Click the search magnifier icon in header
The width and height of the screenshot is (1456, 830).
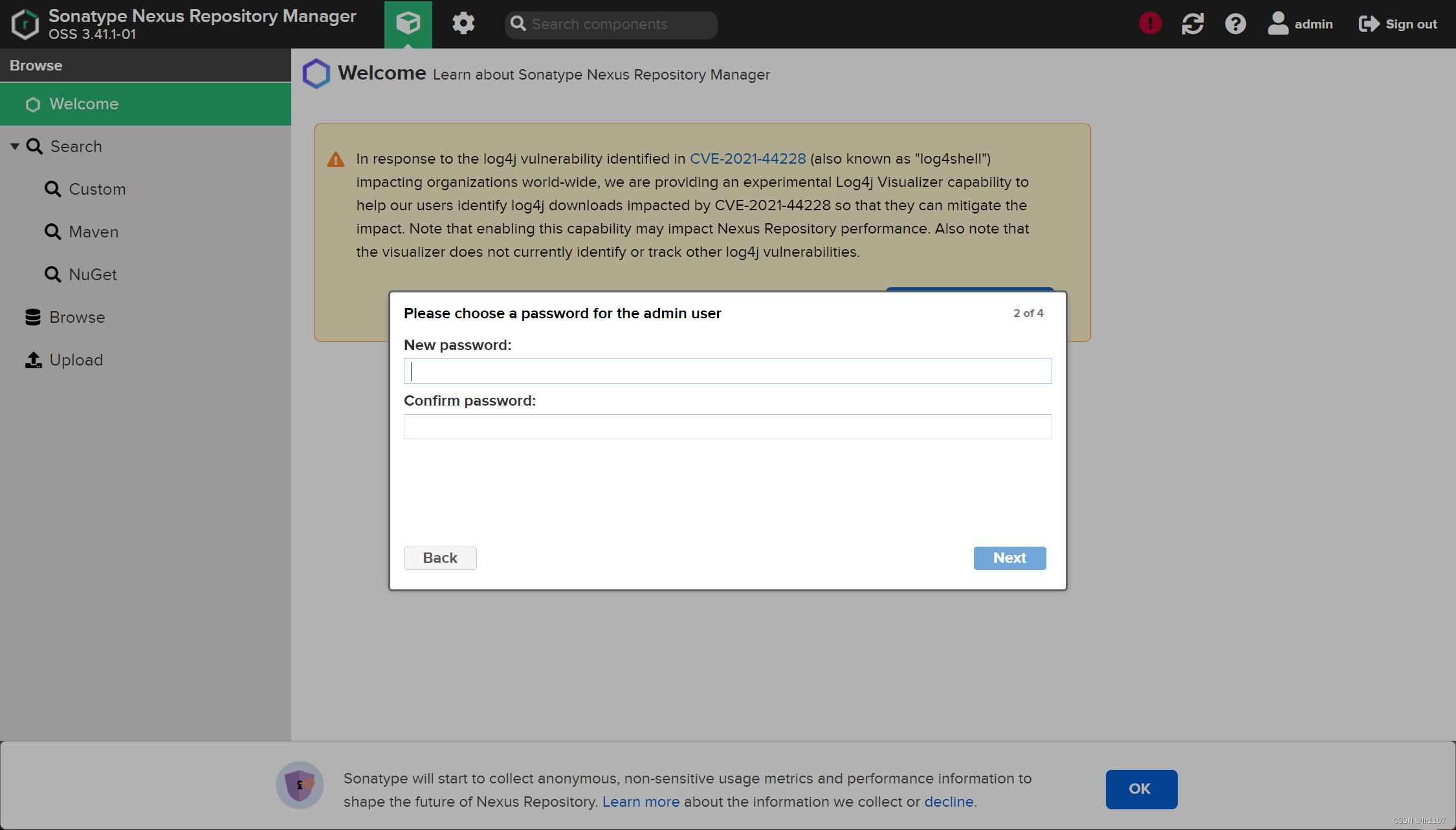(x=518, y=24)
